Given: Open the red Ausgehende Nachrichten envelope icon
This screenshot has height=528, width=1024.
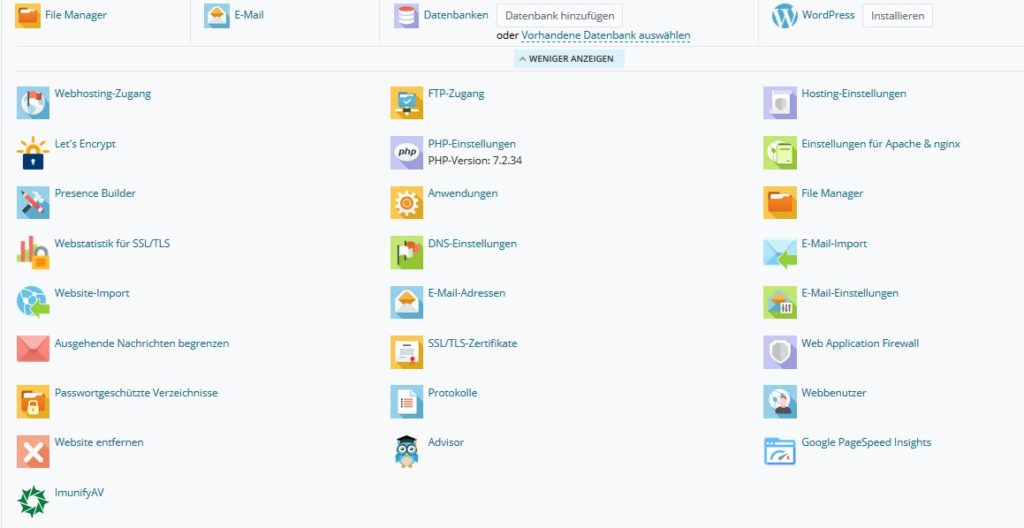Looking at the screenshot, I should point(33,349).
